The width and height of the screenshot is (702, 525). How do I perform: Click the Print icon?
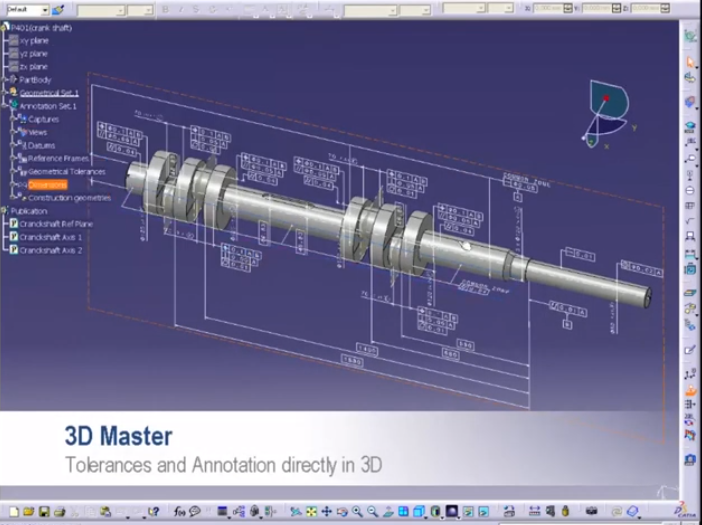point(59,511)
